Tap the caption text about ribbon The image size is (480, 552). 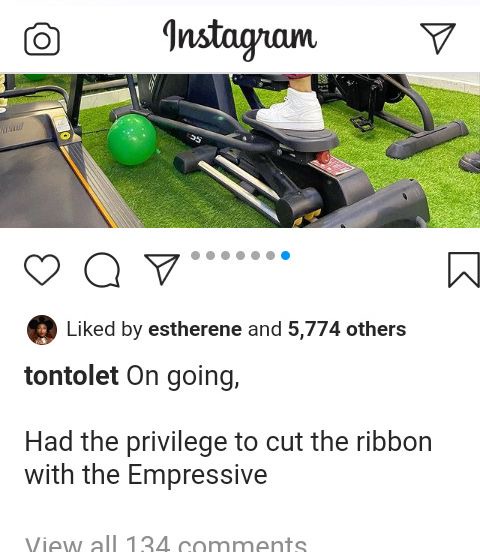pyautogui.click(x=228, y=458)
